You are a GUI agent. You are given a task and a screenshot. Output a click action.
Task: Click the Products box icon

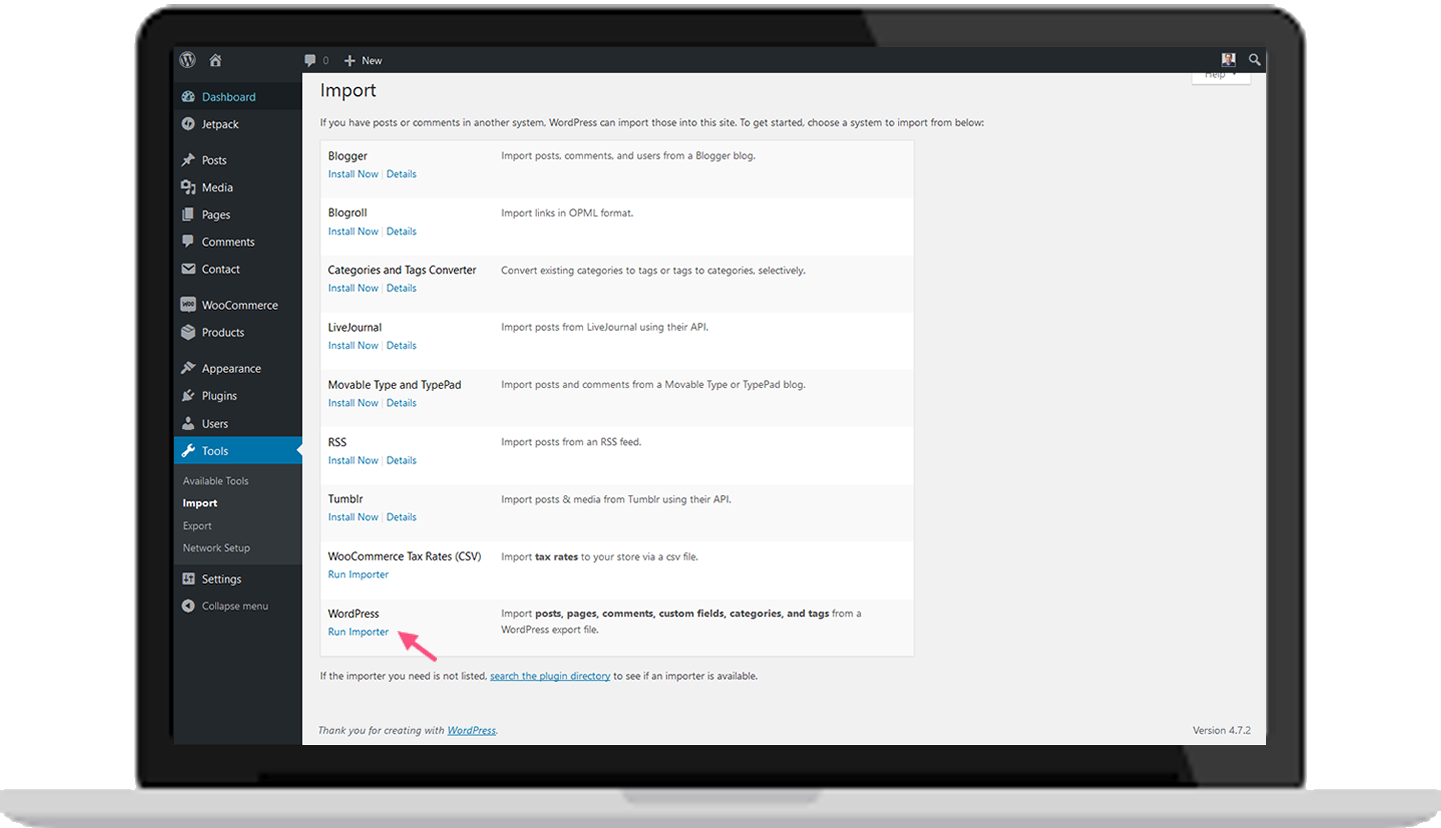pos(188,332)
